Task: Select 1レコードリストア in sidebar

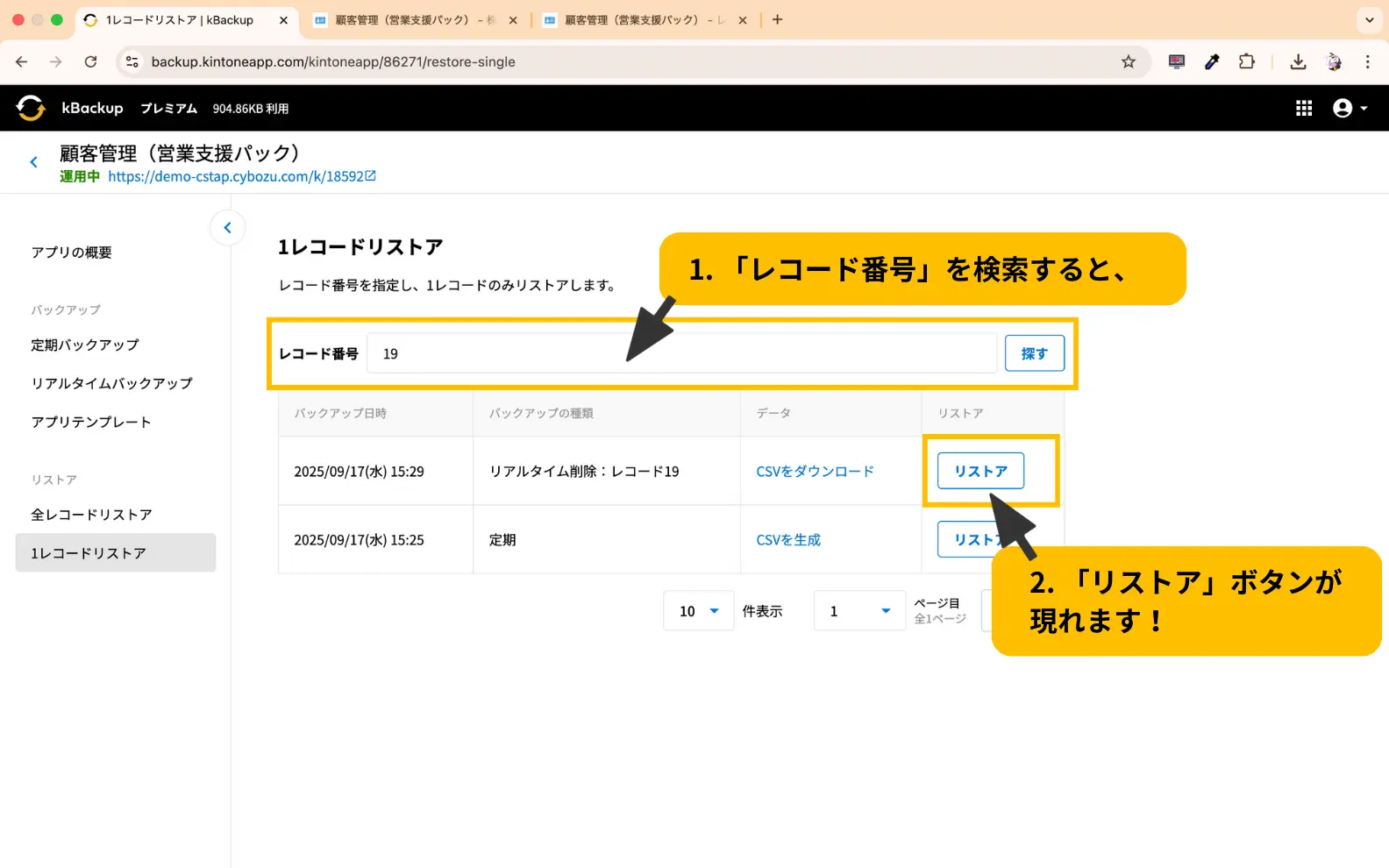Action: pos(116,553)
